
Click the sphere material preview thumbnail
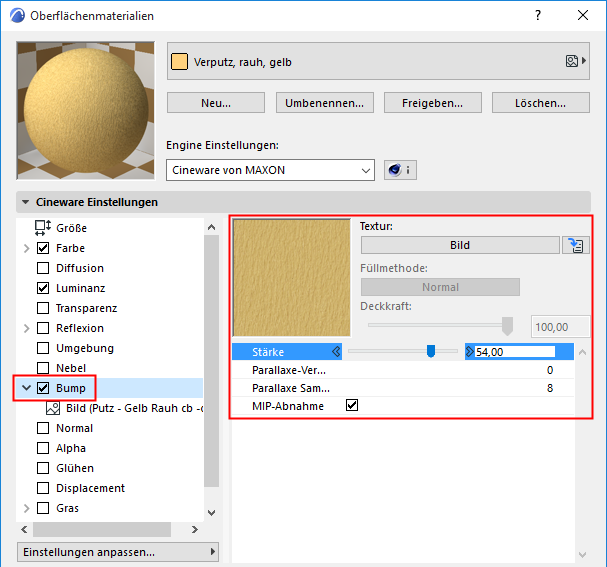[x=86, y=111]
